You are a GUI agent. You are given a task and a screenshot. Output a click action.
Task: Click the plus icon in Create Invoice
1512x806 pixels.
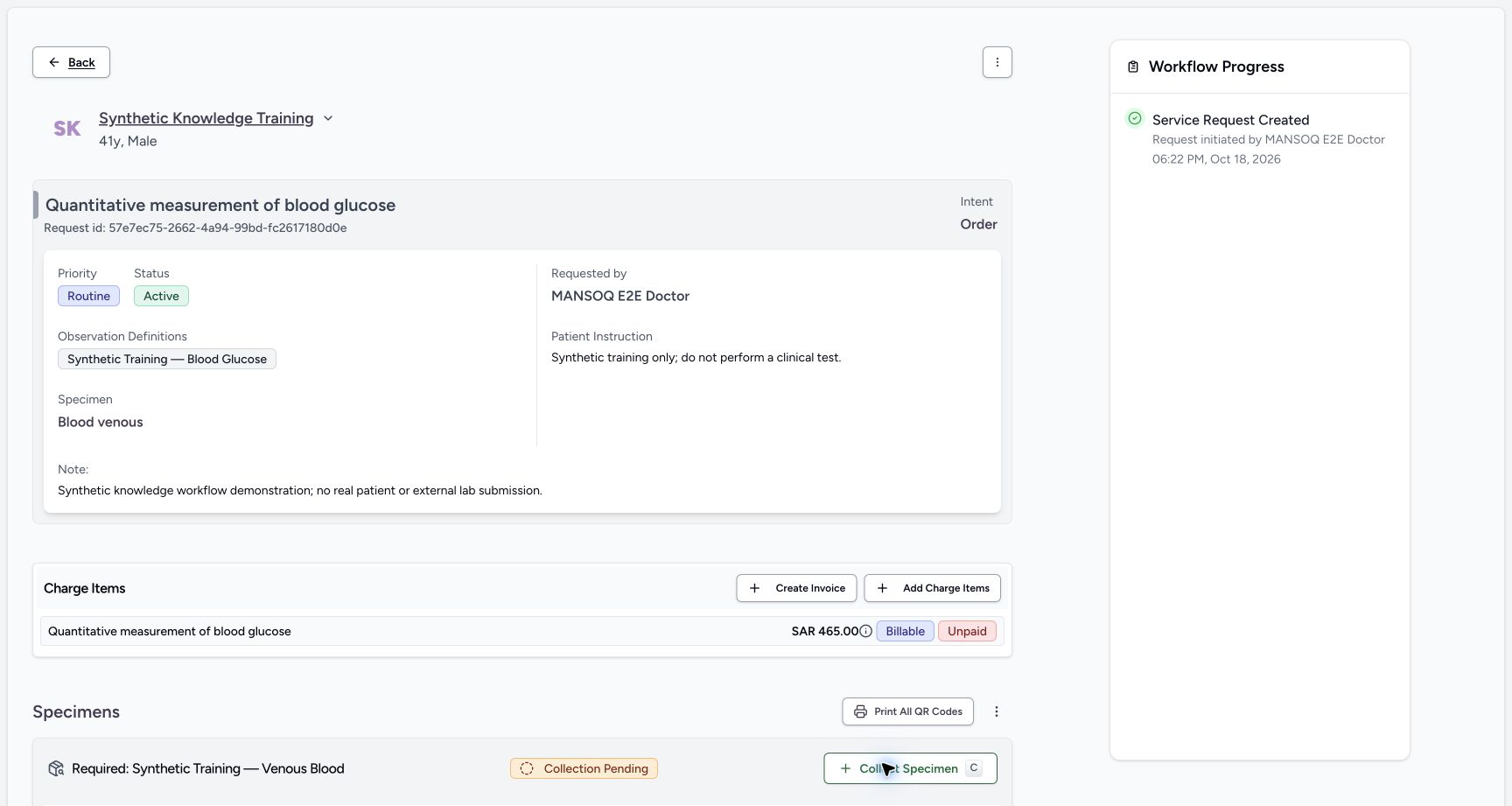coord(754,588)
